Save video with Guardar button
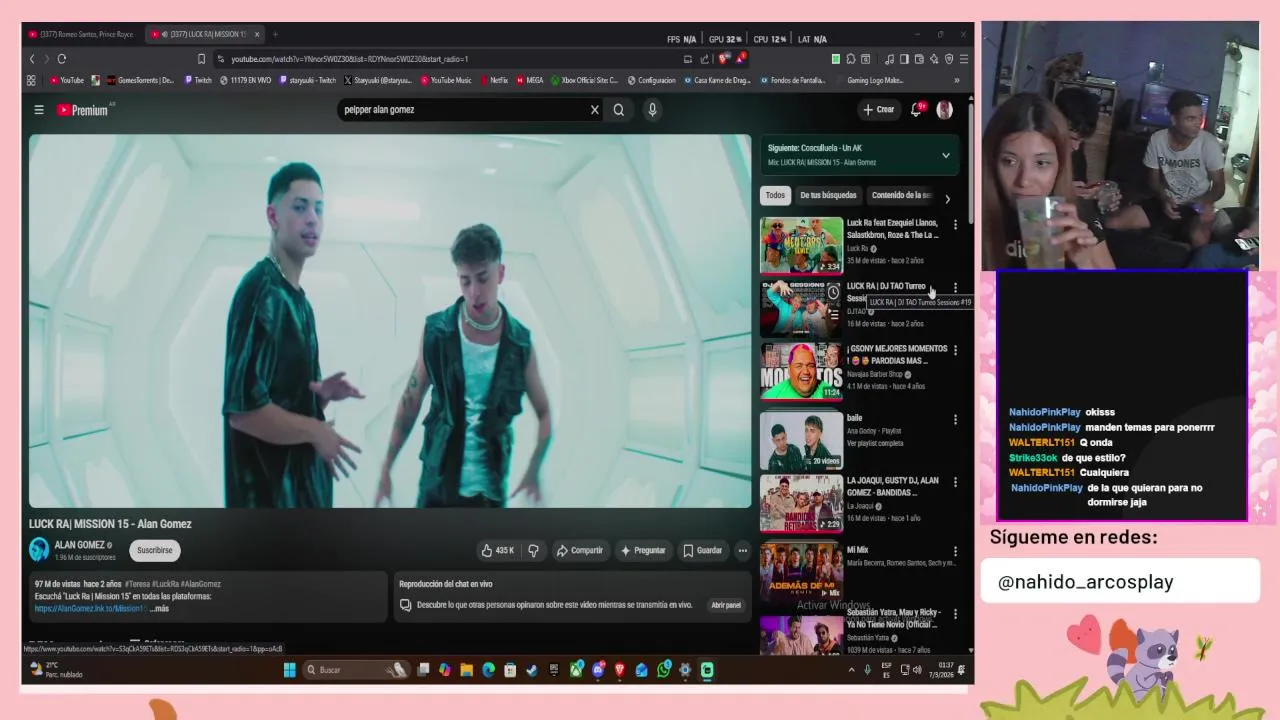Screen dimensions: 1280x720 pyautogui.click(x=702, y=550)
